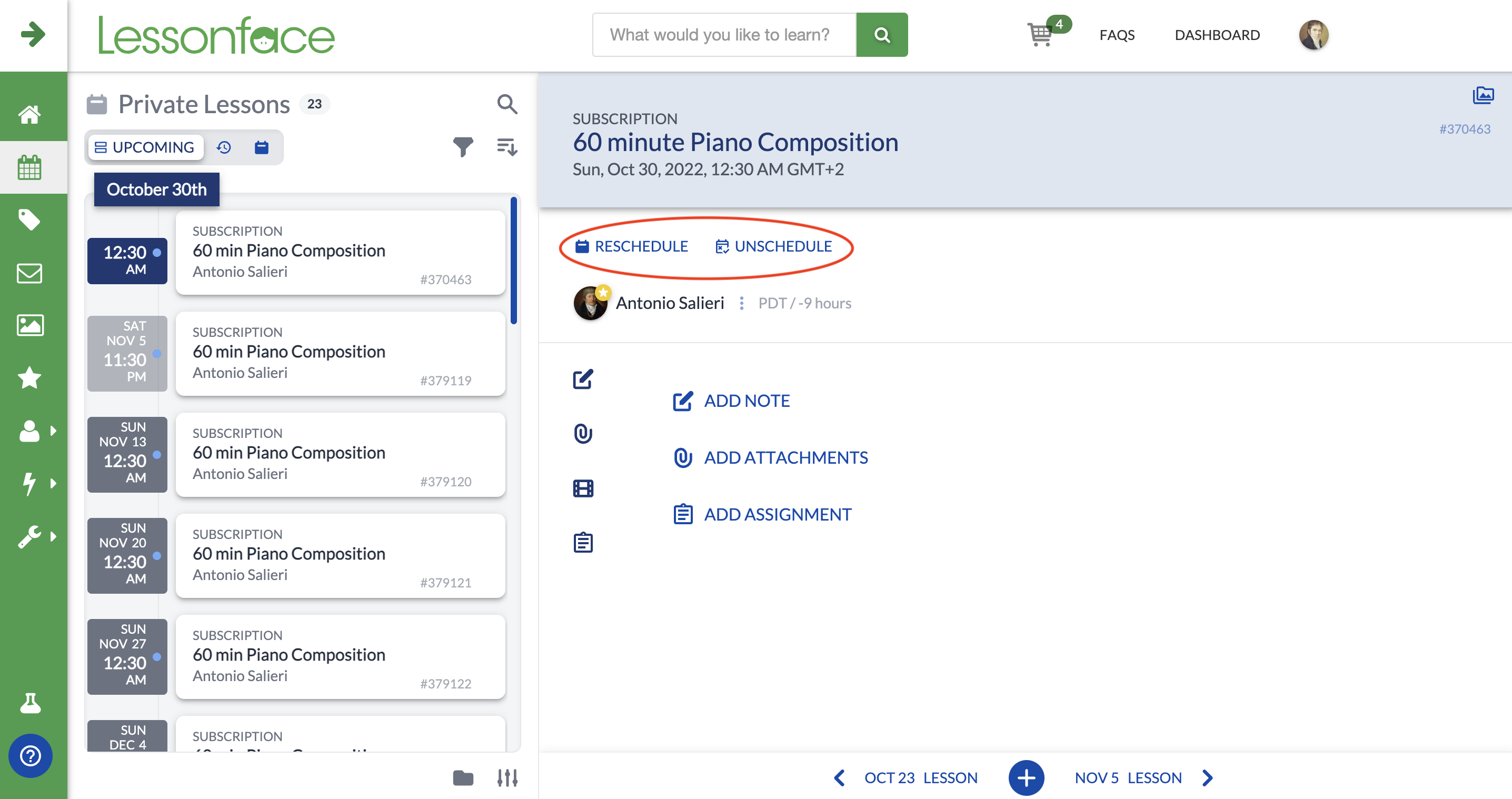This screenshot has height=799, width=1512.
Task: Select lesson #370463 at 12:30 AM
Action: click(341, 253)
